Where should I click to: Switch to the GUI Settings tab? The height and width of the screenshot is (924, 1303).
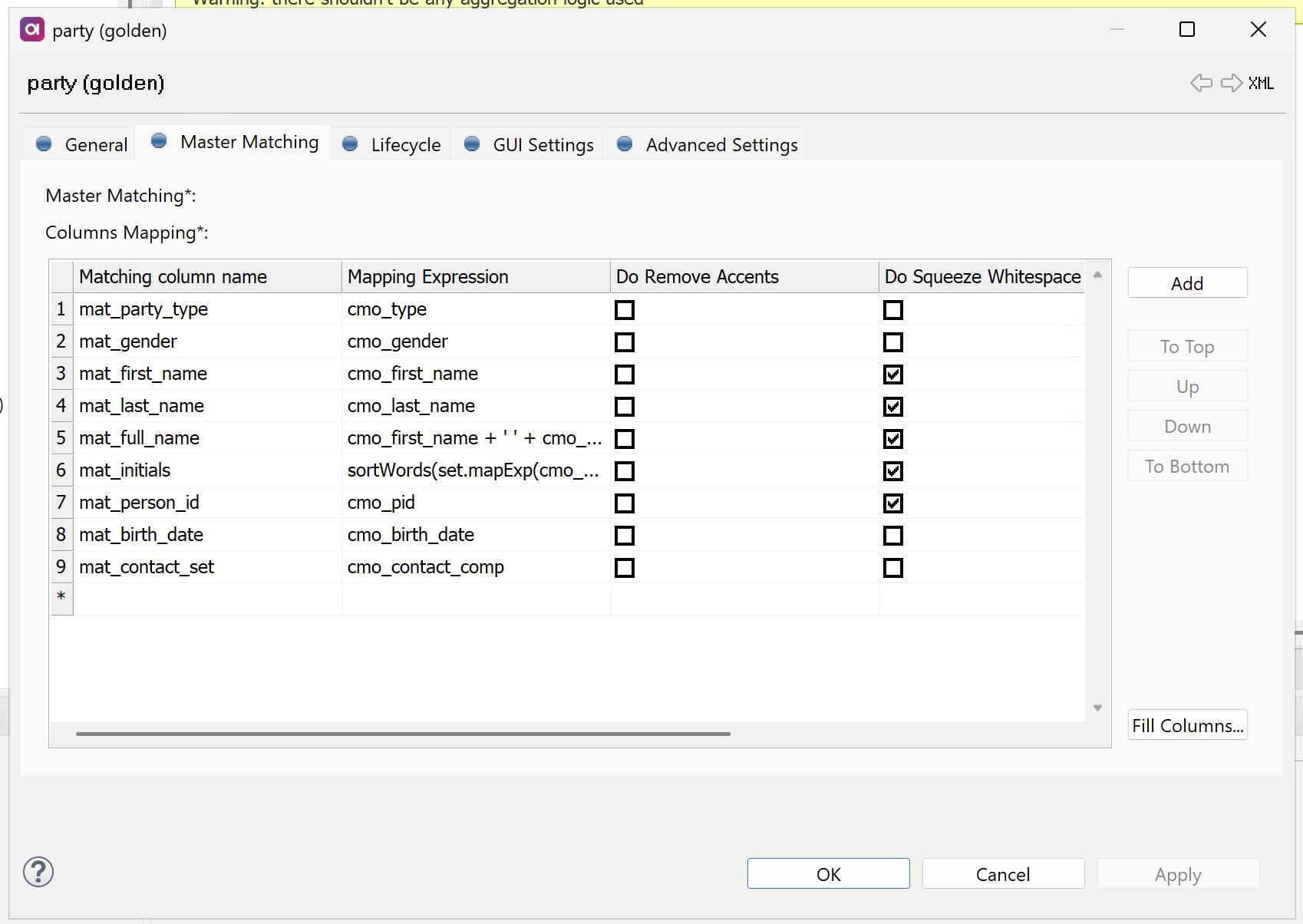point(543,144)
